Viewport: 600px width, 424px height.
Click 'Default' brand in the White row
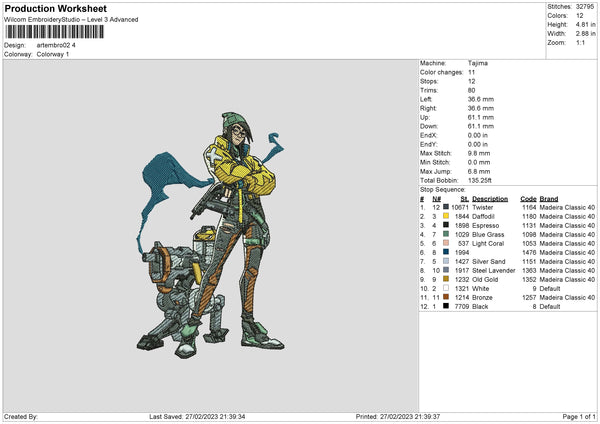550,289
